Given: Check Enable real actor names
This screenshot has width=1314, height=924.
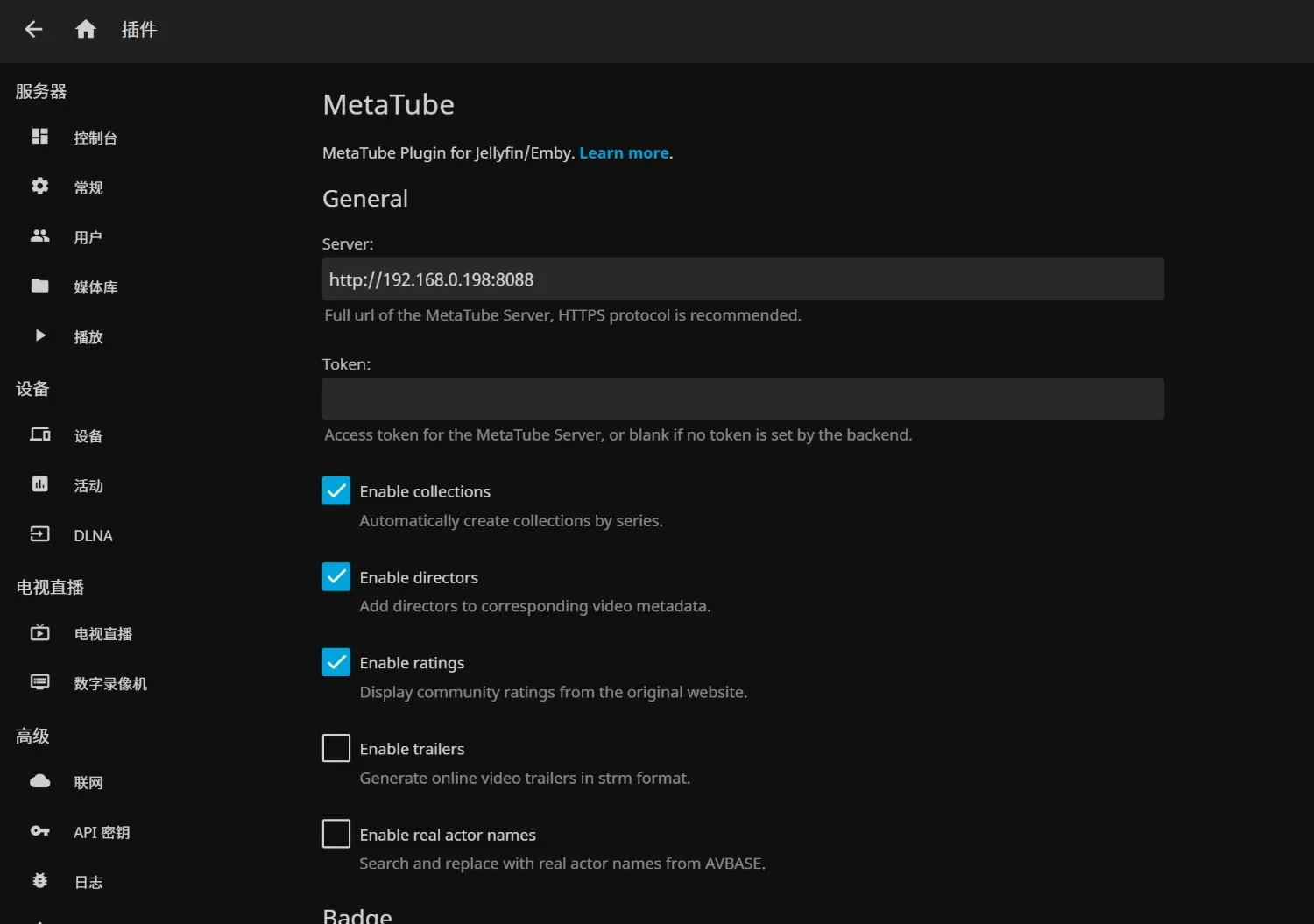Looking at the screenshot, I should [336, 834].
